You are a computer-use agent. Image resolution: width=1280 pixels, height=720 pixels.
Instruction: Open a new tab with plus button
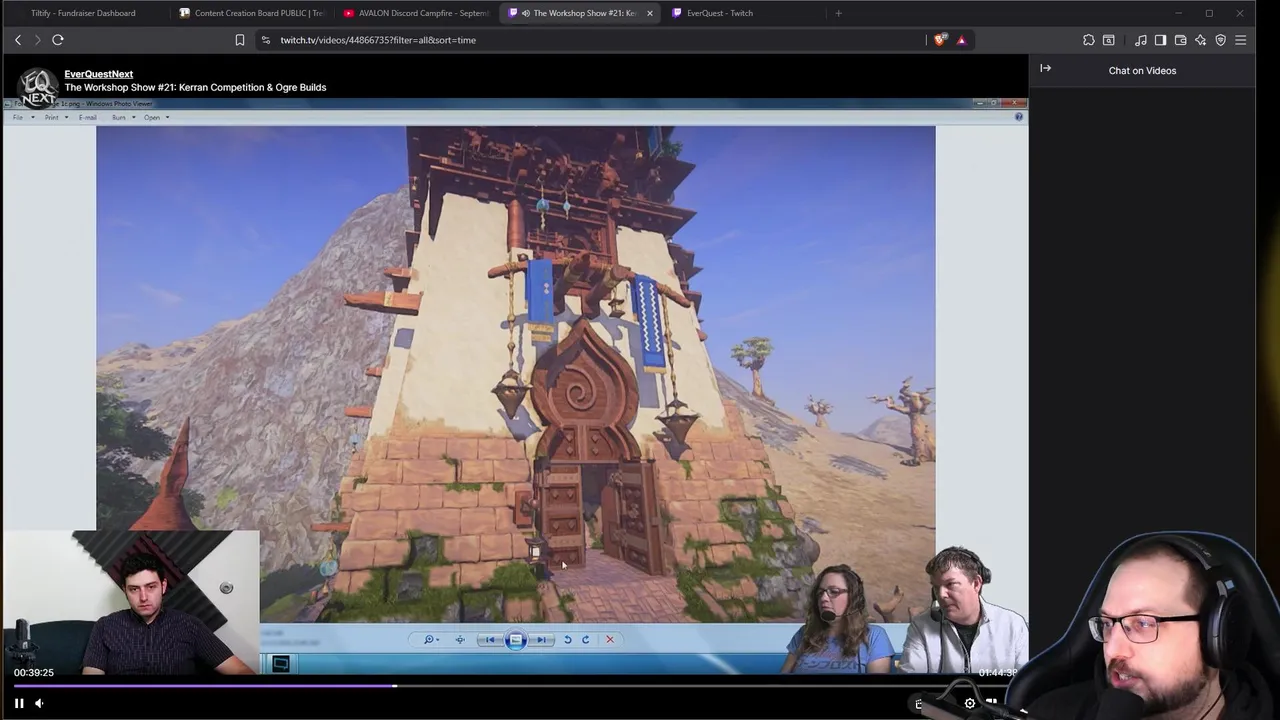tap(838, 13)
